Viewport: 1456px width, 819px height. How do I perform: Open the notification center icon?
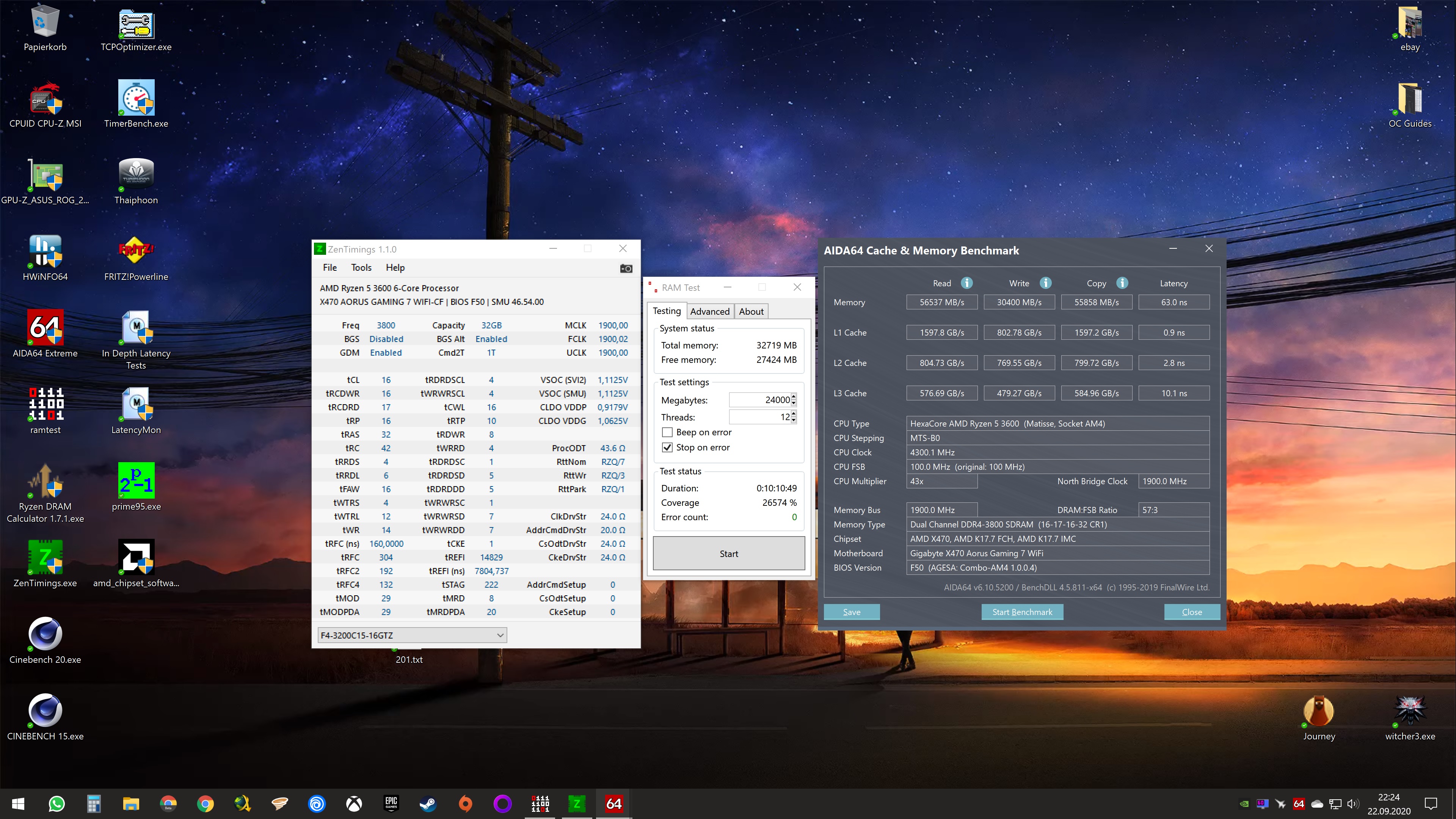click(1431, 804)
